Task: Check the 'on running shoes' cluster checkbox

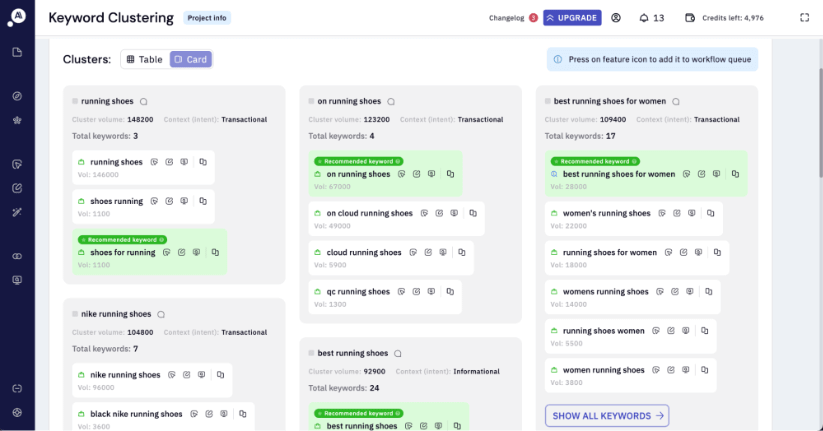Action: [x=311, y=101]
